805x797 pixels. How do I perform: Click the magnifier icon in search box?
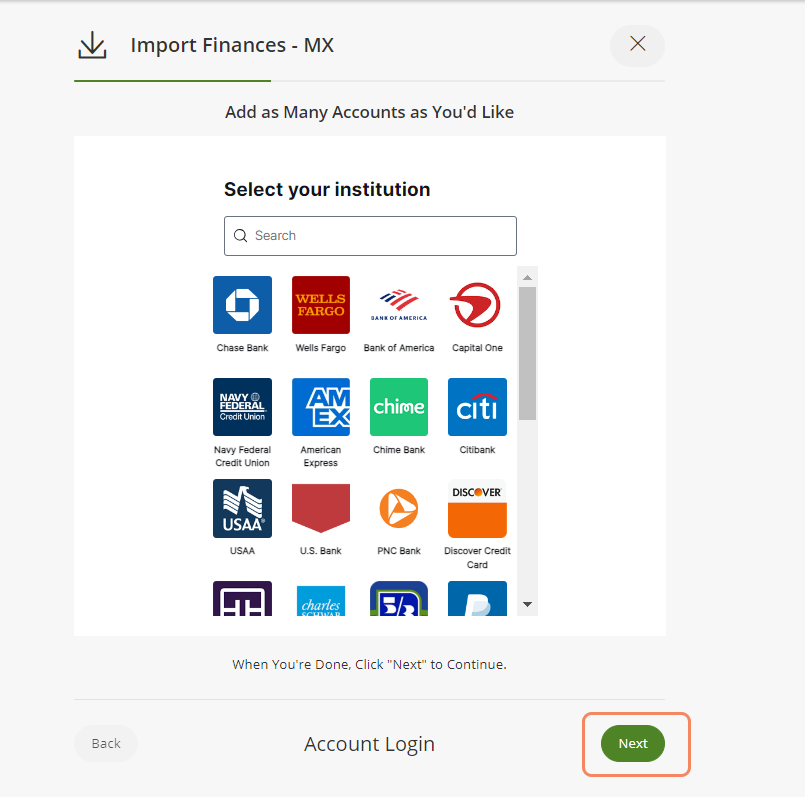tap(240, 236)
